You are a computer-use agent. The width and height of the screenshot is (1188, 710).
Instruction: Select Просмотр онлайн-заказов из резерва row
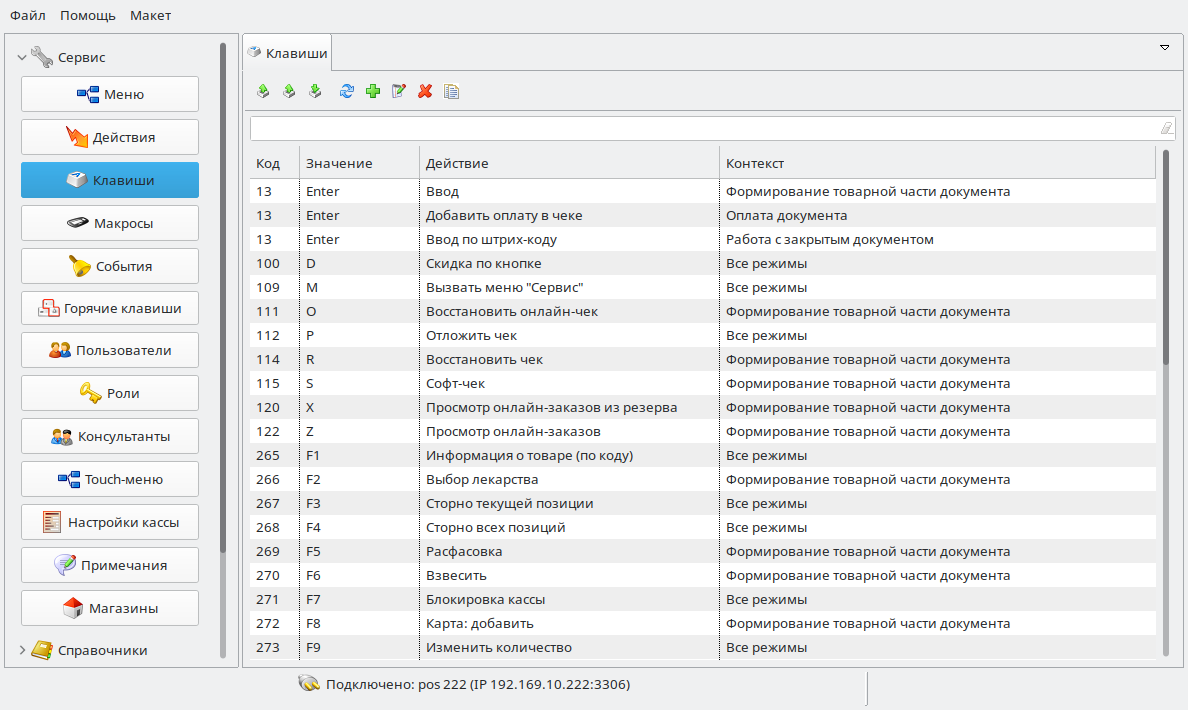pos(703,408)
